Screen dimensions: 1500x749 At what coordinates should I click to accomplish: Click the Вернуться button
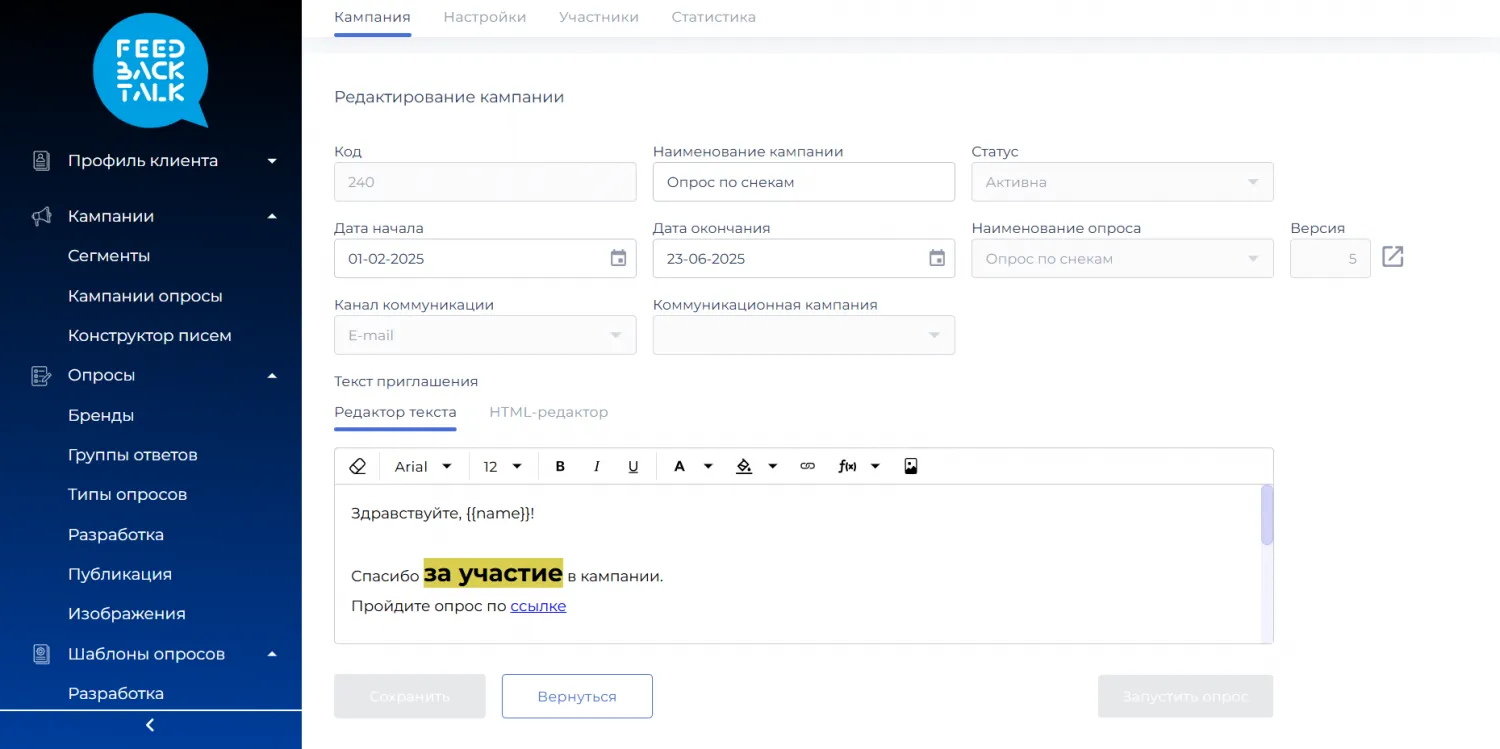(577, 696)
